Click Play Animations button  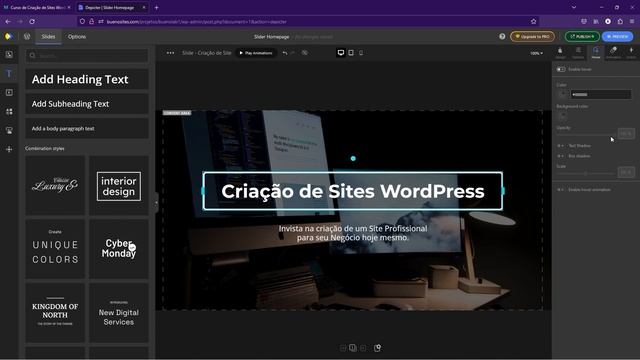pyautogui.click(x=256, y=53)
